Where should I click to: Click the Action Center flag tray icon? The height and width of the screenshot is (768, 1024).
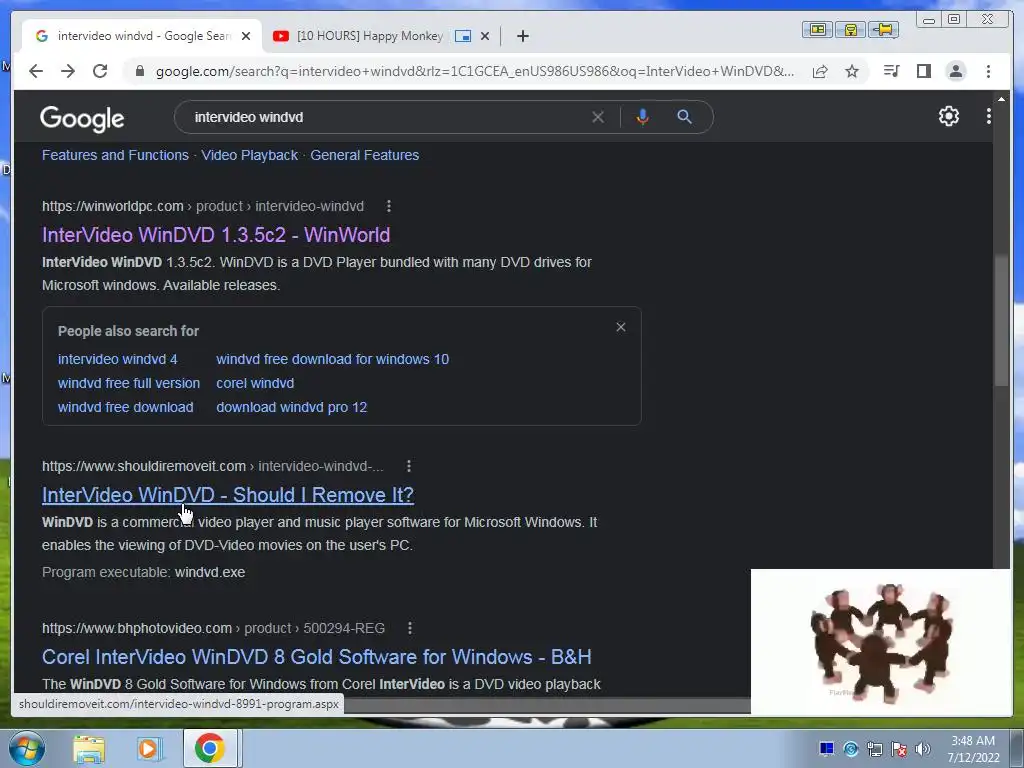coord(899,749)
